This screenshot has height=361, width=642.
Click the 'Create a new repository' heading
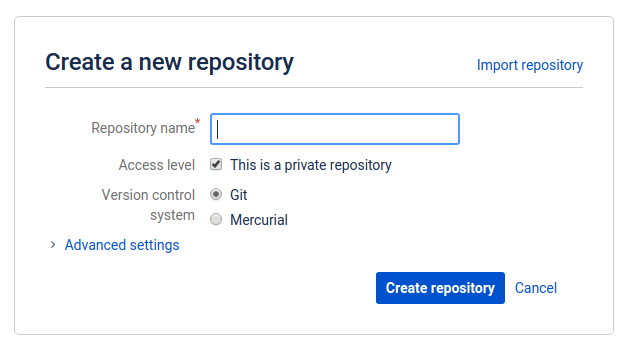(170, 62)
